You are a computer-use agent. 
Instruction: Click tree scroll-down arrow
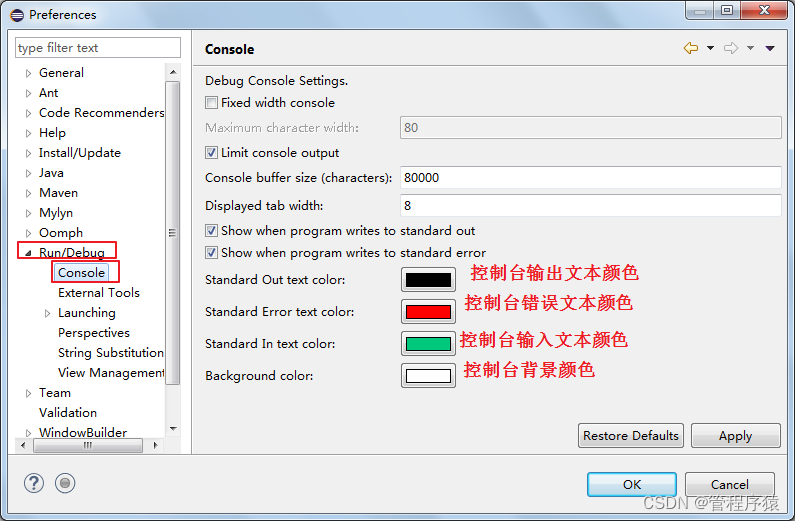coord(173,429)
